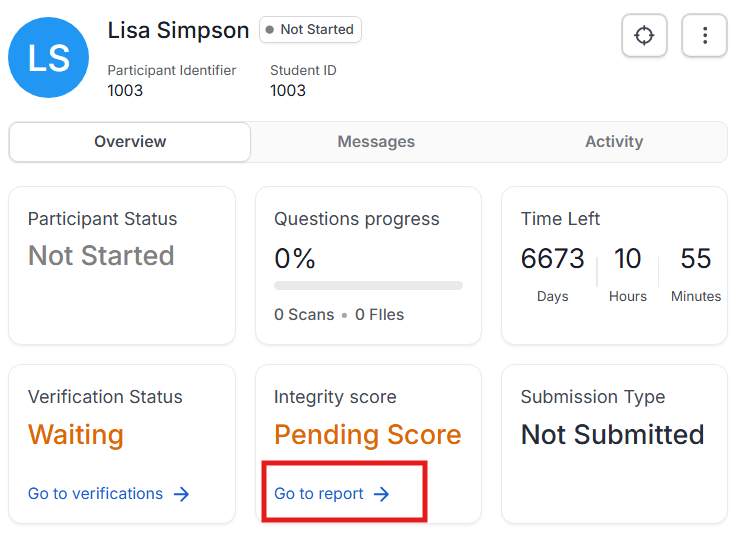Click the Waiting verification status text
Image resolution: width=736 pixels, height=547 pixels.
pyautogui.click(x=76, y=434)
